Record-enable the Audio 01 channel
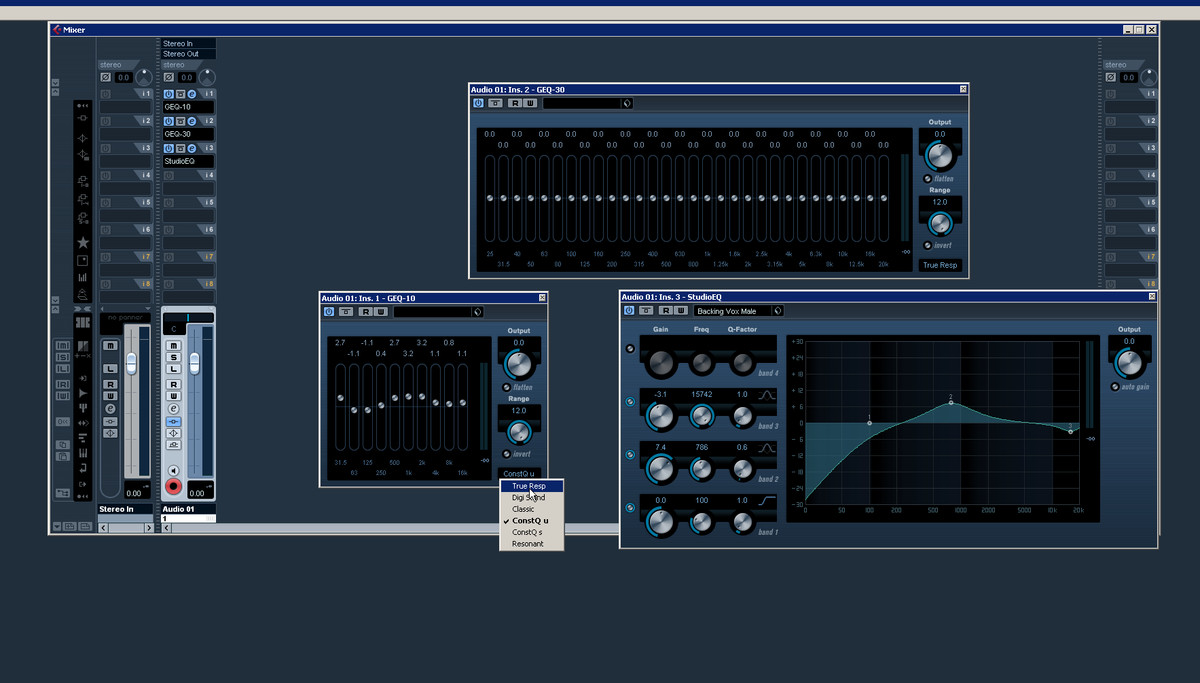 pyautogui.click(x=173, y=487)
